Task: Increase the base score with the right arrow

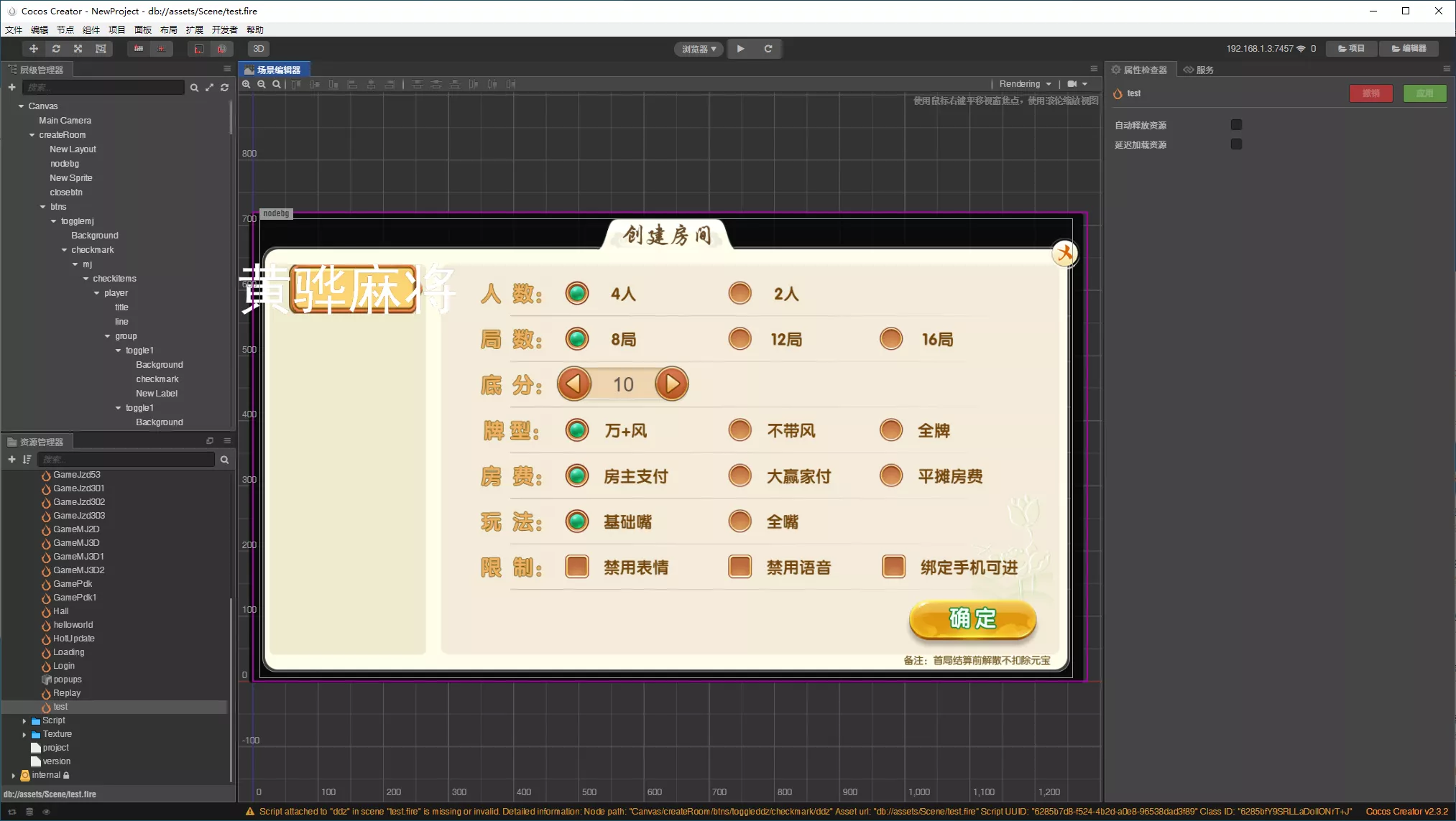Action: coord(672,384)
